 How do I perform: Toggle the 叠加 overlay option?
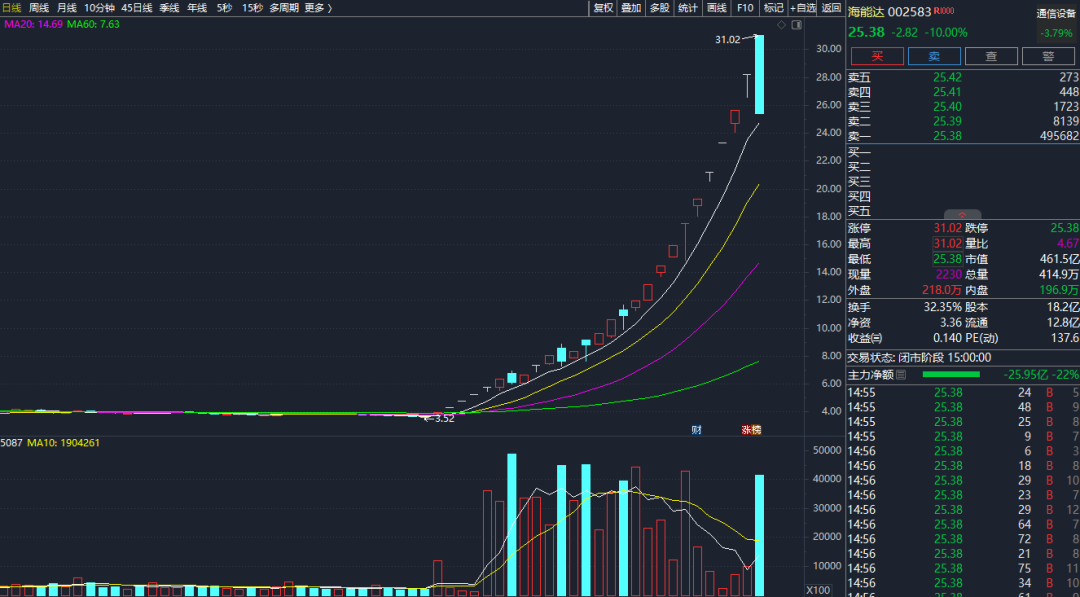(x=631, y=8)
